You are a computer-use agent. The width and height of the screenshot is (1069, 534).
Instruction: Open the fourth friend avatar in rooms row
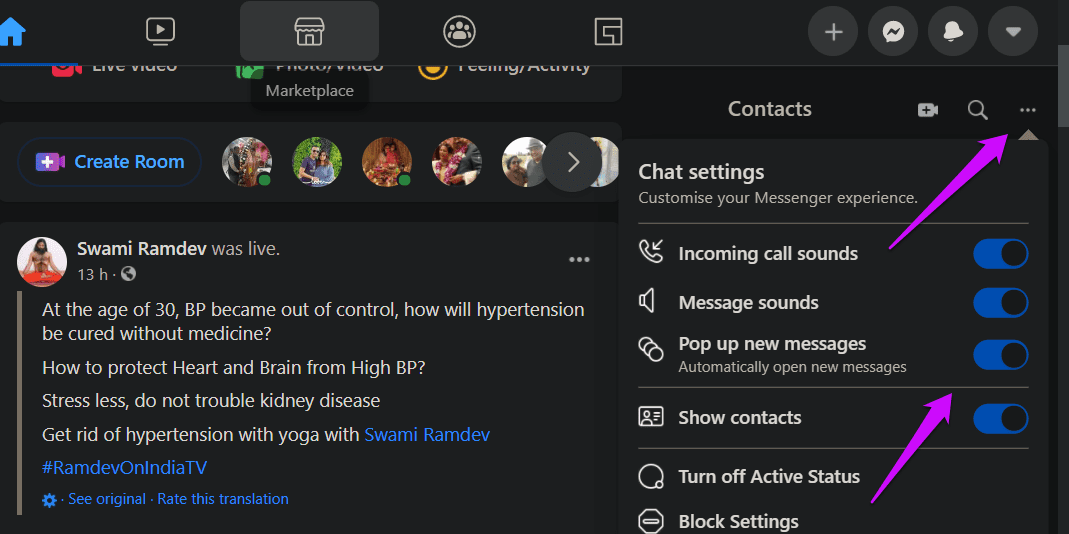click(457, 162)
